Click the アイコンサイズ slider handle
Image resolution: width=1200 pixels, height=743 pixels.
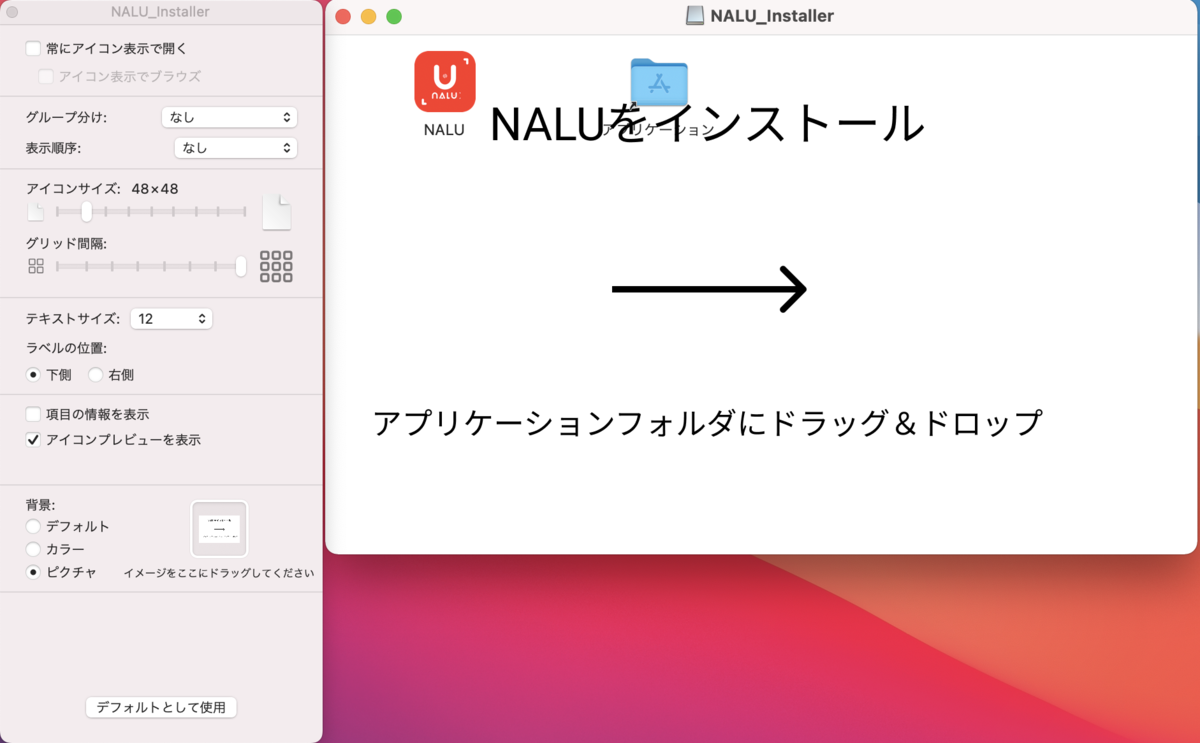point(87,211)
